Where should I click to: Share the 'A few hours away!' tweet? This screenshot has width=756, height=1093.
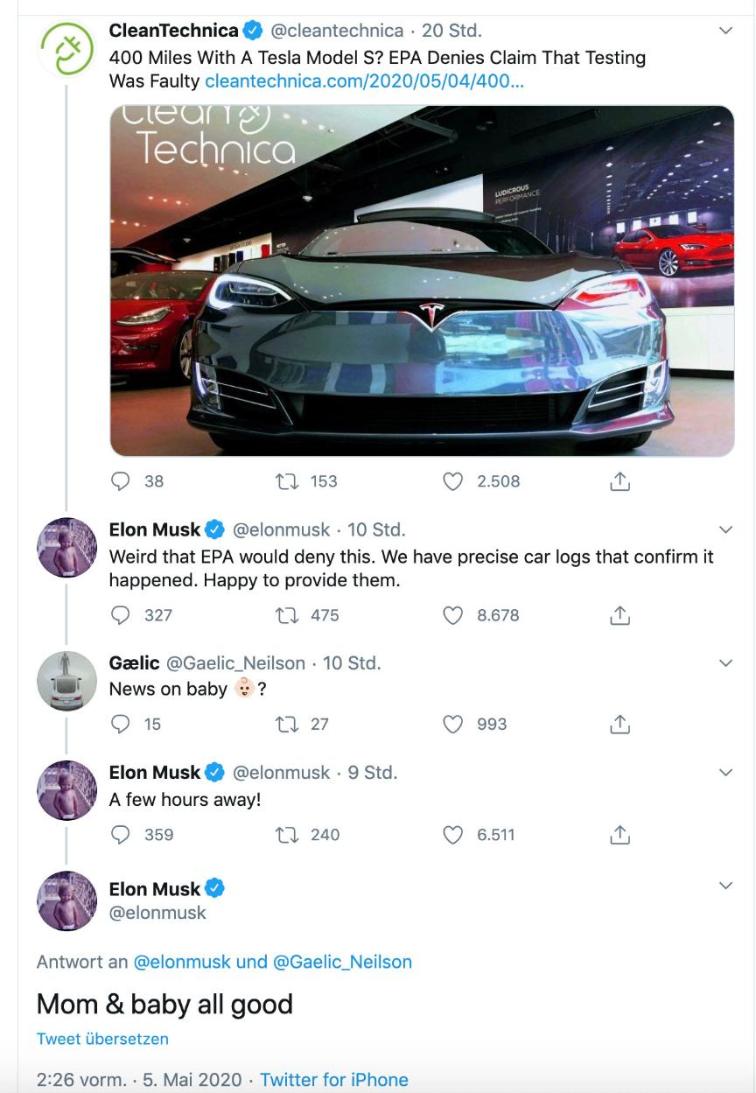click(620, 834)
